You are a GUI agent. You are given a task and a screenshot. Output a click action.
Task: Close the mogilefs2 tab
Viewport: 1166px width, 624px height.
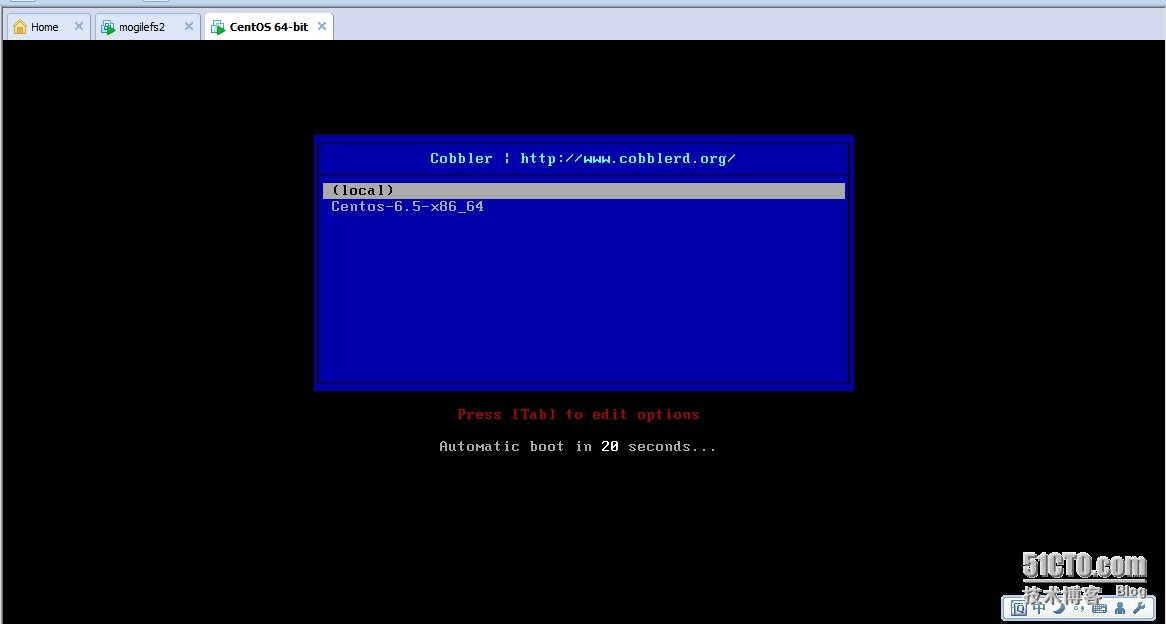[x=189, y=26]
